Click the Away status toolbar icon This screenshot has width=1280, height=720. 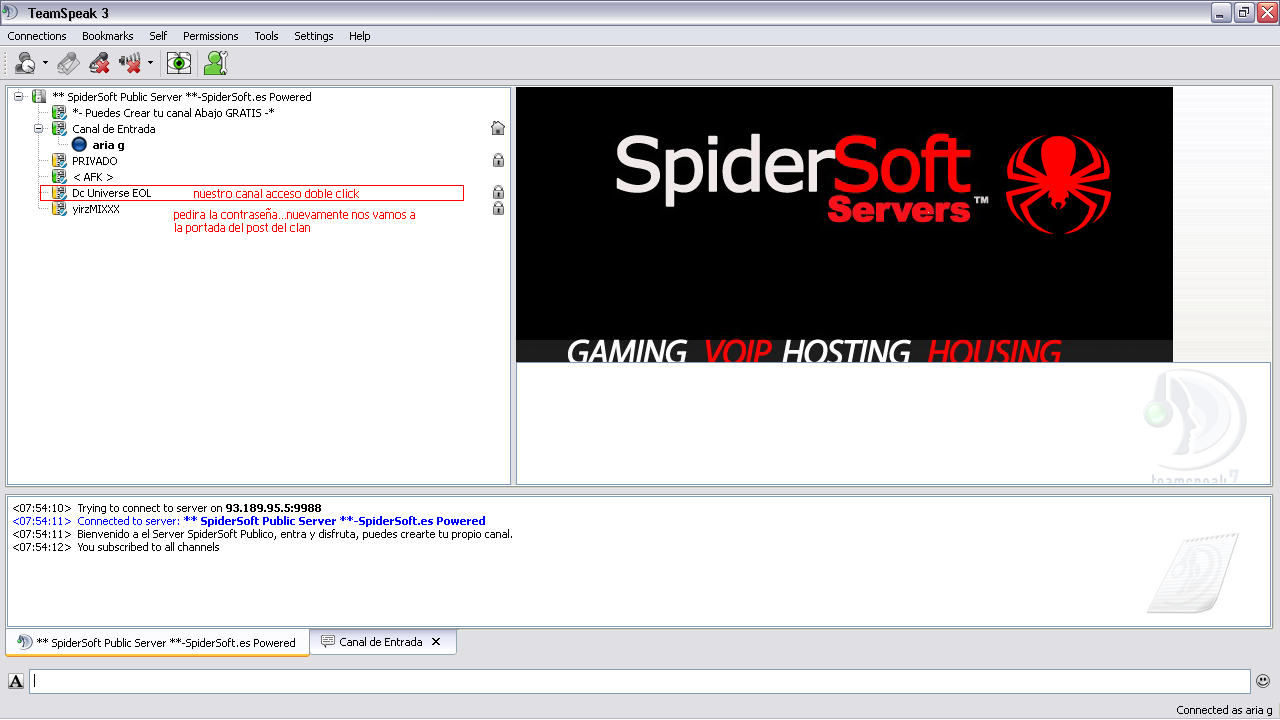point(25,63)
